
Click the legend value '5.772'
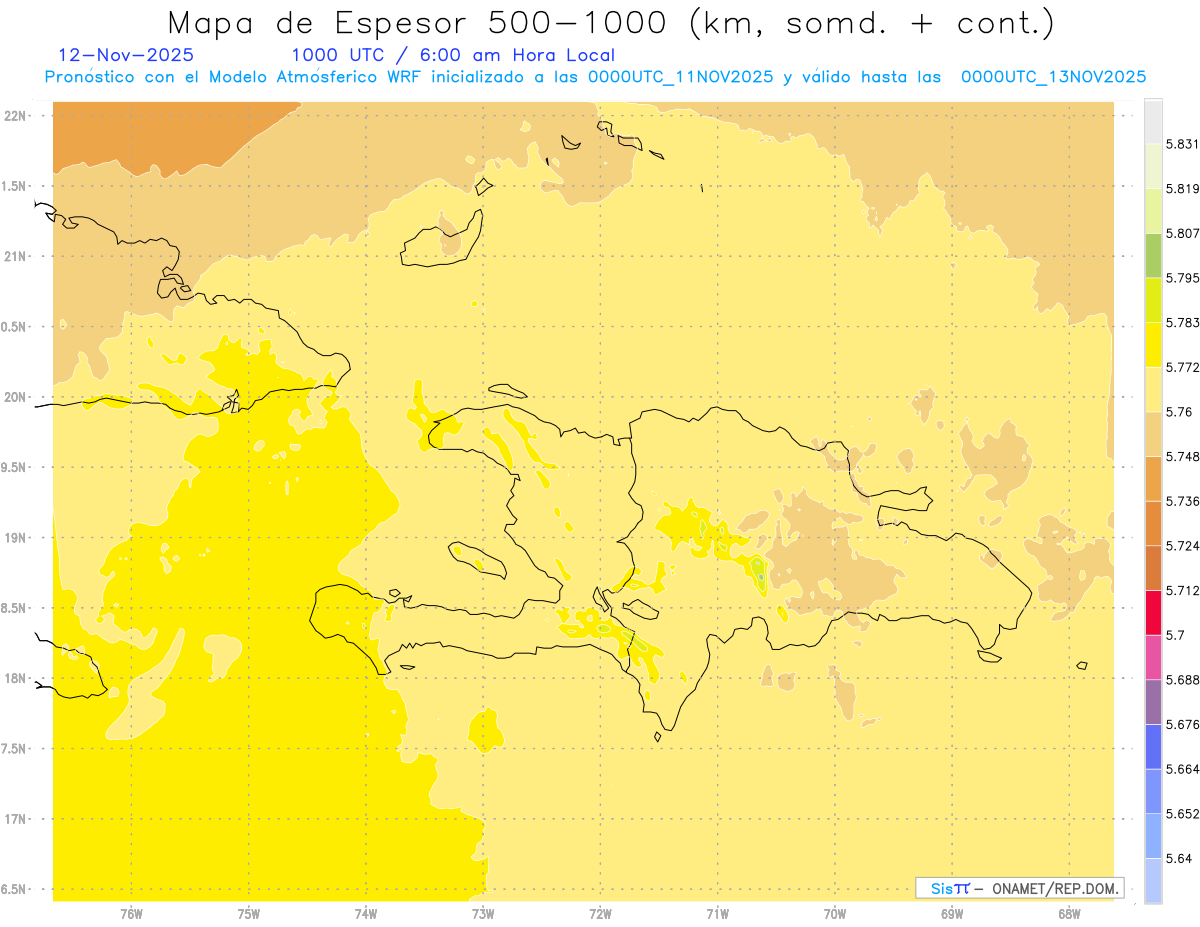pyautogui.click(x=1182, y=368)
